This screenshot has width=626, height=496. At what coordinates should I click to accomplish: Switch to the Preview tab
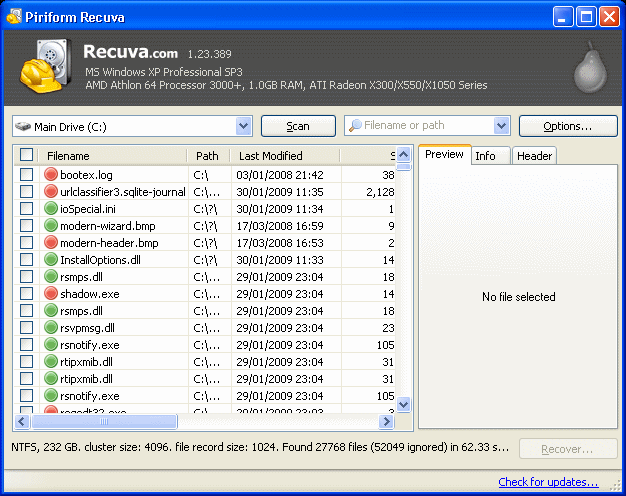click(x=444, y=155)
